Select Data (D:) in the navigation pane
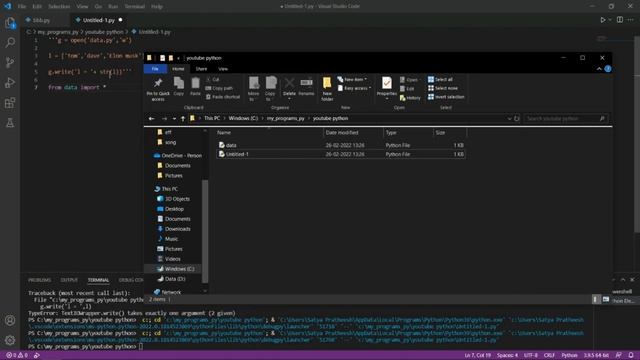640x360 pixels. click(175, 279)
